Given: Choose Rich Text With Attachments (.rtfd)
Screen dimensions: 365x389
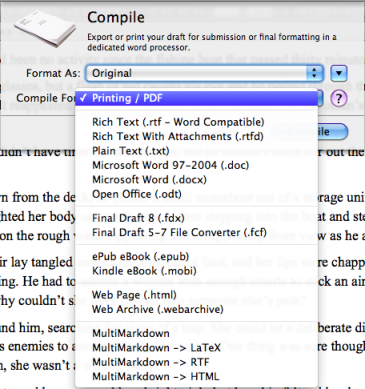Looking at the screenshot, I should (197, 136).
